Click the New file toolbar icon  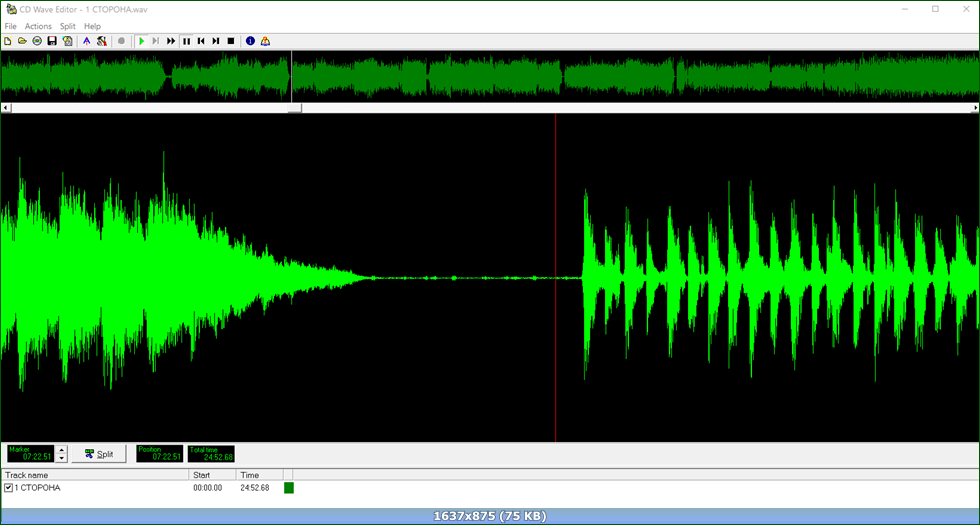tap(8, 41)
